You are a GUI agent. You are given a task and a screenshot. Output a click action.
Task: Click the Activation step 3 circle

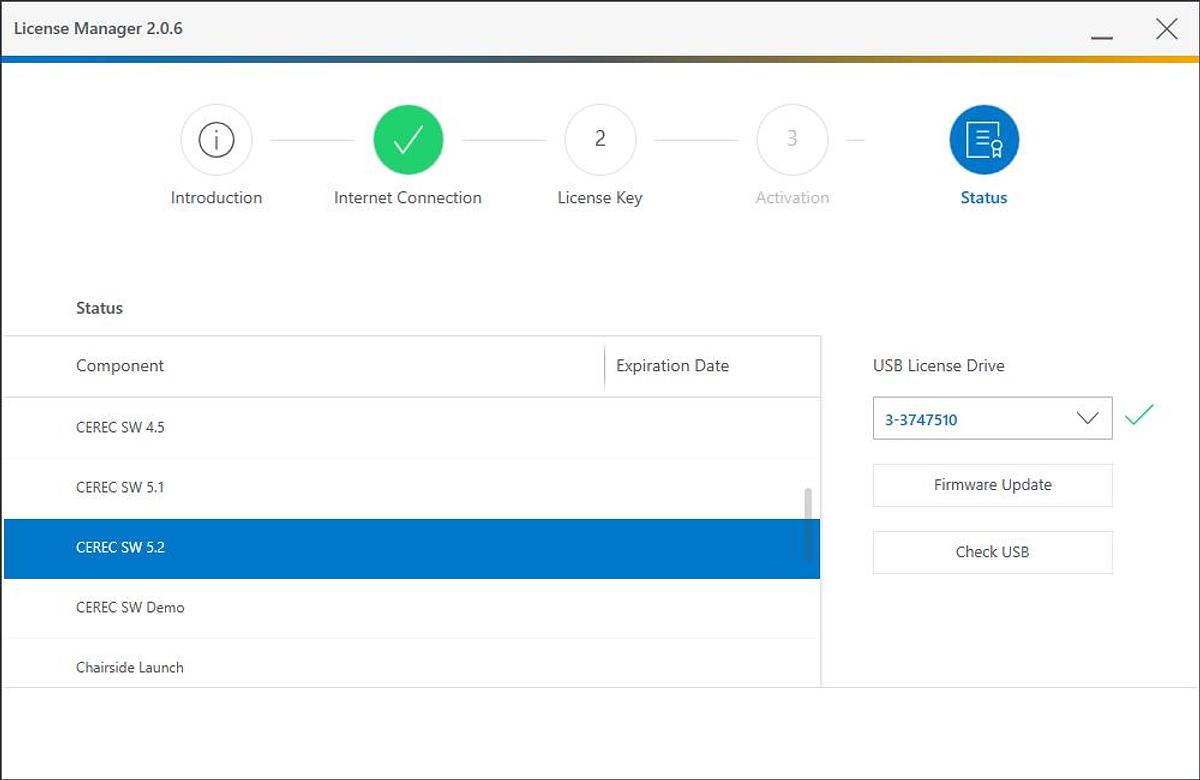792,140
